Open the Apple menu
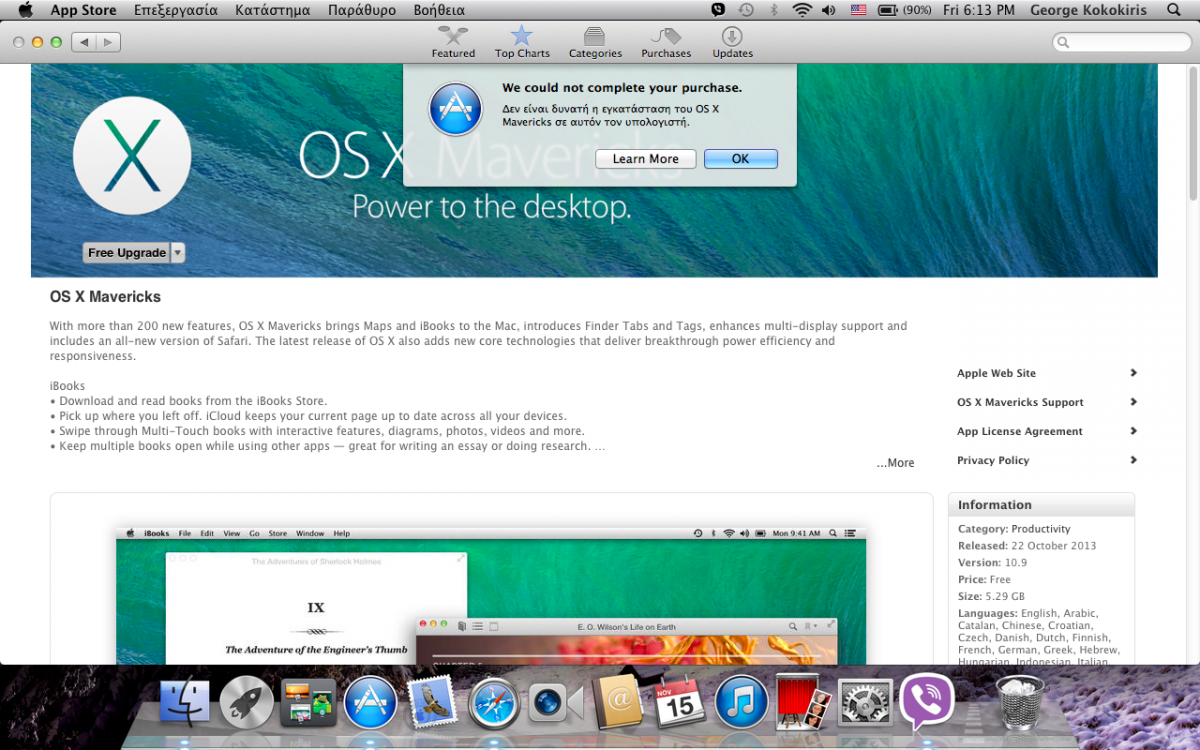Viewport: 1200px width, 750px height. [x=25, y=10]
